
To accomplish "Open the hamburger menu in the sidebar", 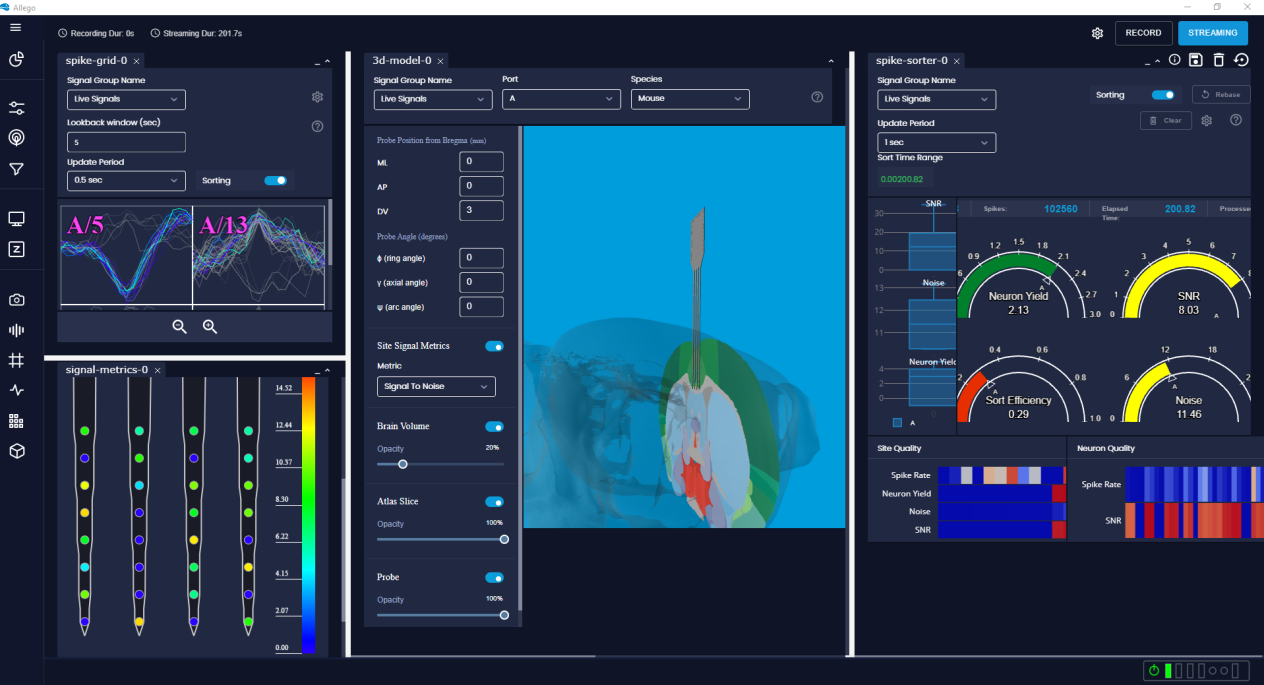I will point(16,27).
